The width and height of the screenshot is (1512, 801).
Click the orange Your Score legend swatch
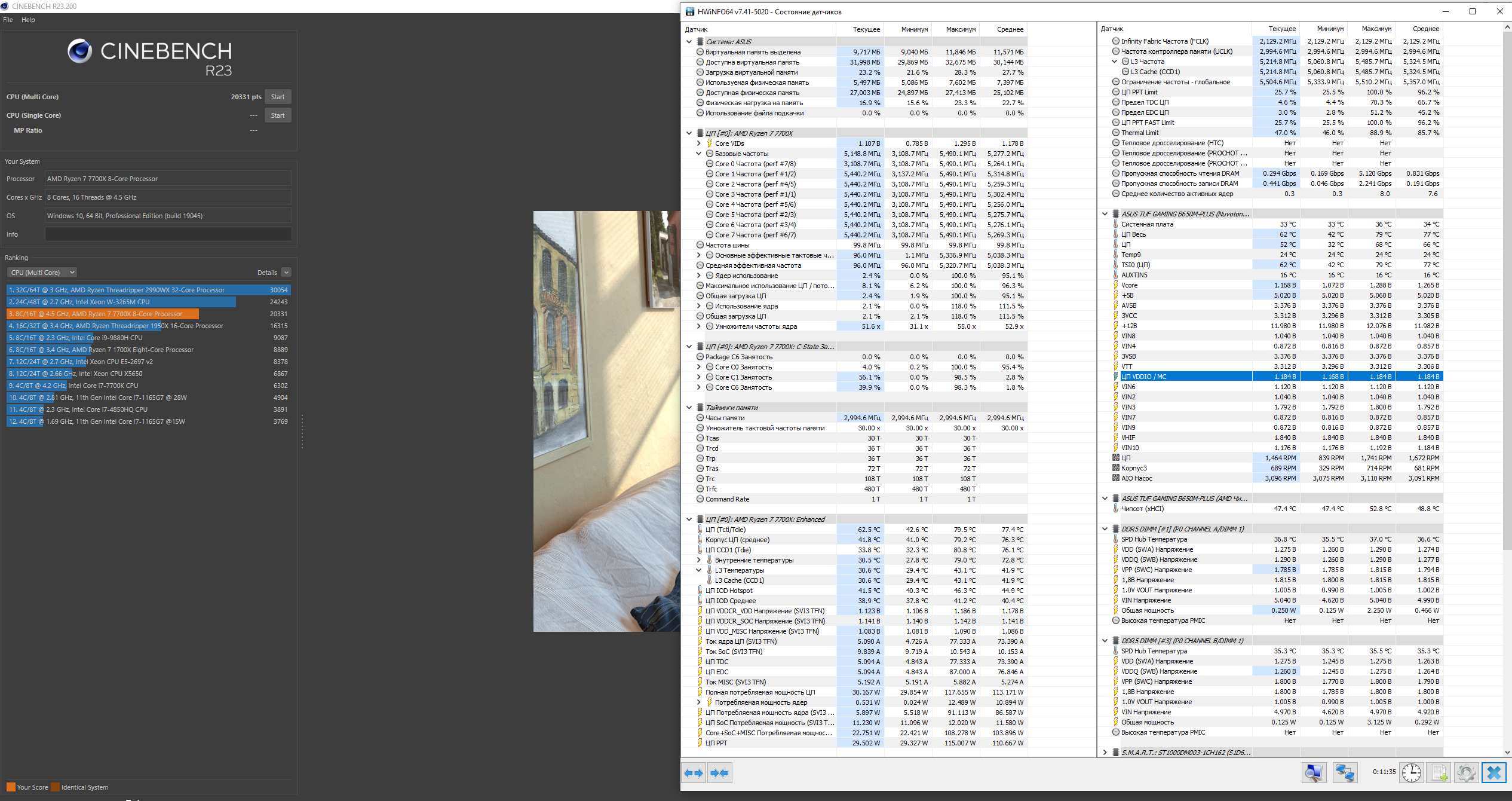point(11,787)
